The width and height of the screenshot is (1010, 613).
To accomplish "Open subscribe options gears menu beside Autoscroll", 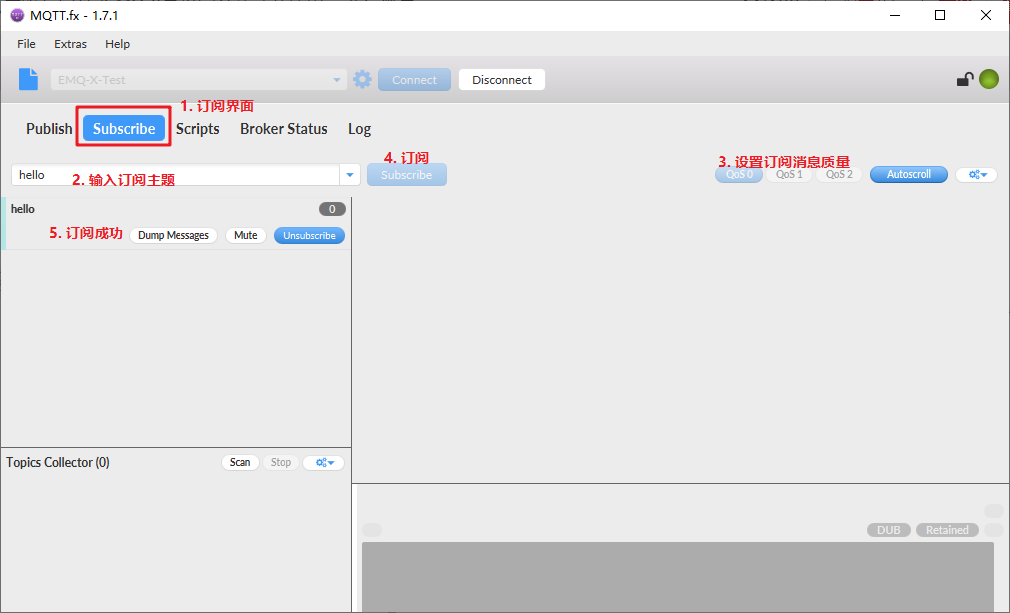I will click(x=977, y=174).
